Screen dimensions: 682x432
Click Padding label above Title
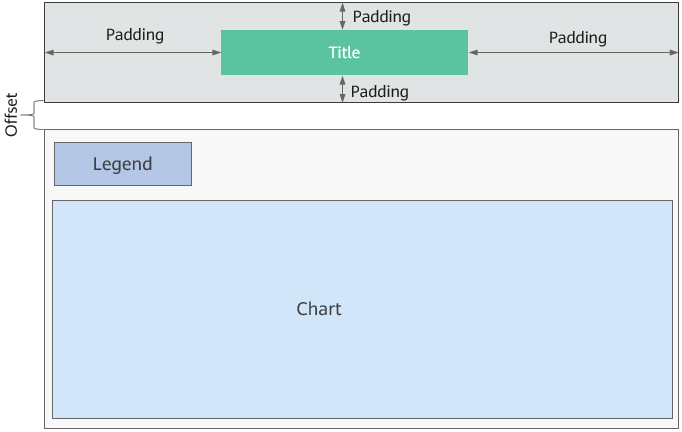pyautogui.click(x=381, y=17)
